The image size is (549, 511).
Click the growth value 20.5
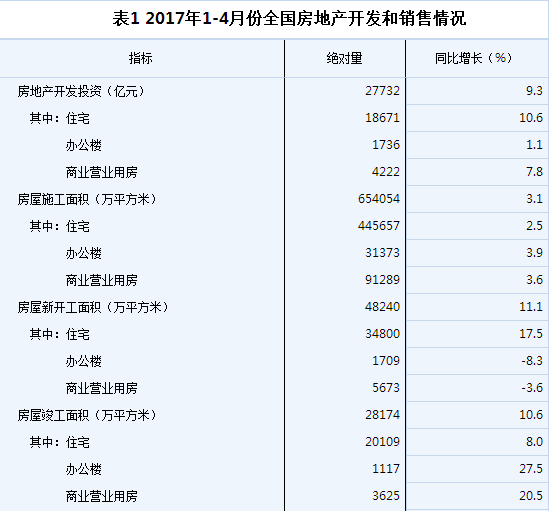tap(531, 496)
